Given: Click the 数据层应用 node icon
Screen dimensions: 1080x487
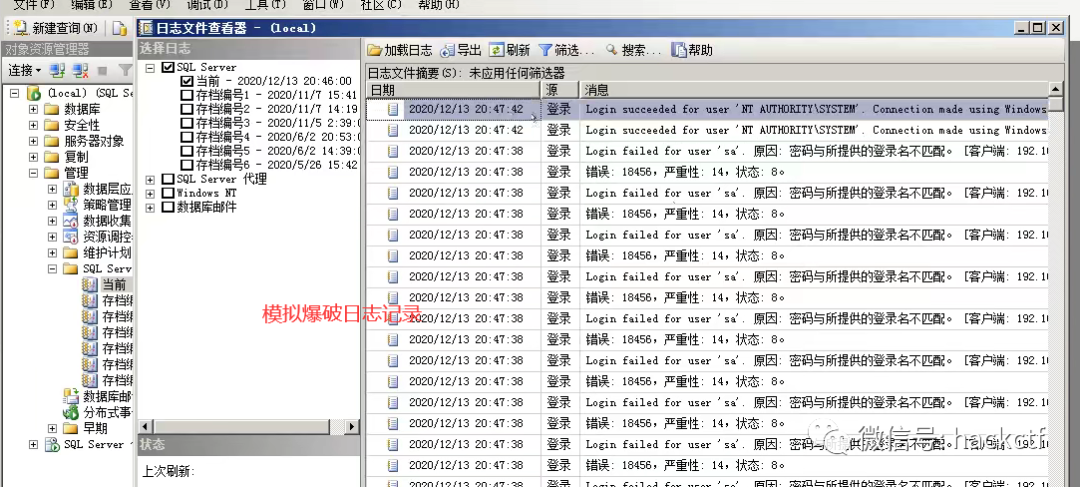Looking at the screenshot, I should pyautogui.click(x=71, y=189).
